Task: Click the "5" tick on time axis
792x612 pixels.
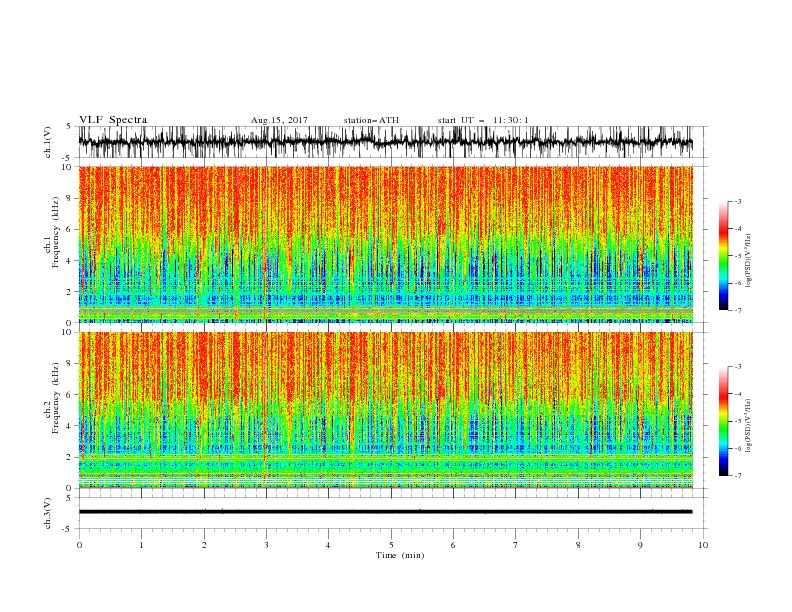Action: coord(391,545)
